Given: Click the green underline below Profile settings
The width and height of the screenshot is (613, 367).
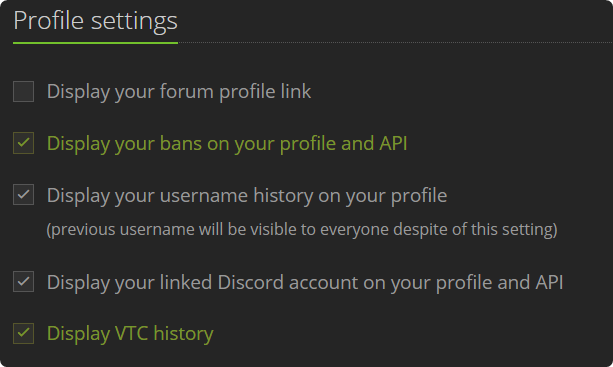Looking at the screenshot, I should tap(95, 43).
